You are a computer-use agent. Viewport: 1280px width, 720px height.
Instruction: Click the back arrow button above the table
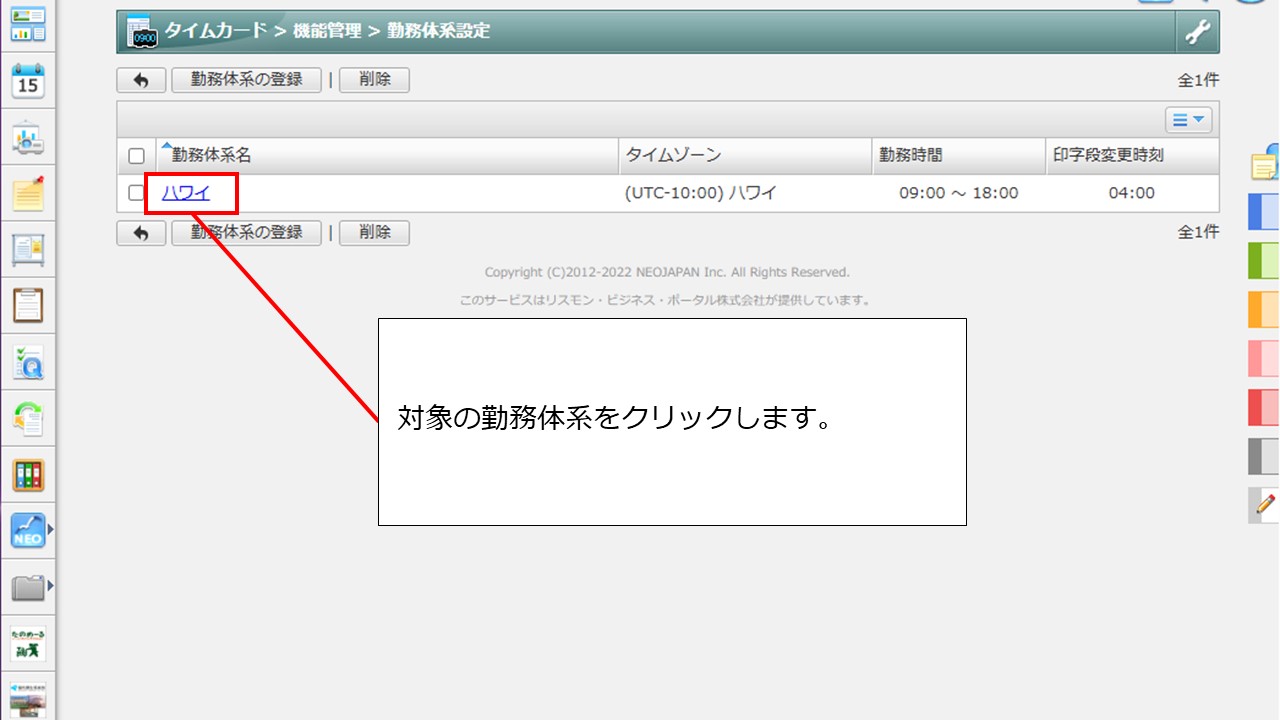(141, 81)
